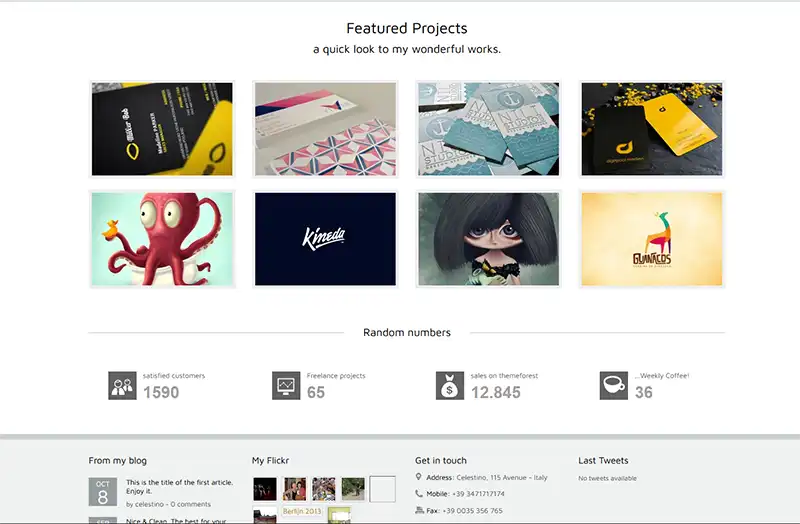The height and width of the screenshot is (524, 800).
Task: Open the first blog article title link
Action: pyautogui.click(x=180, y=486)
